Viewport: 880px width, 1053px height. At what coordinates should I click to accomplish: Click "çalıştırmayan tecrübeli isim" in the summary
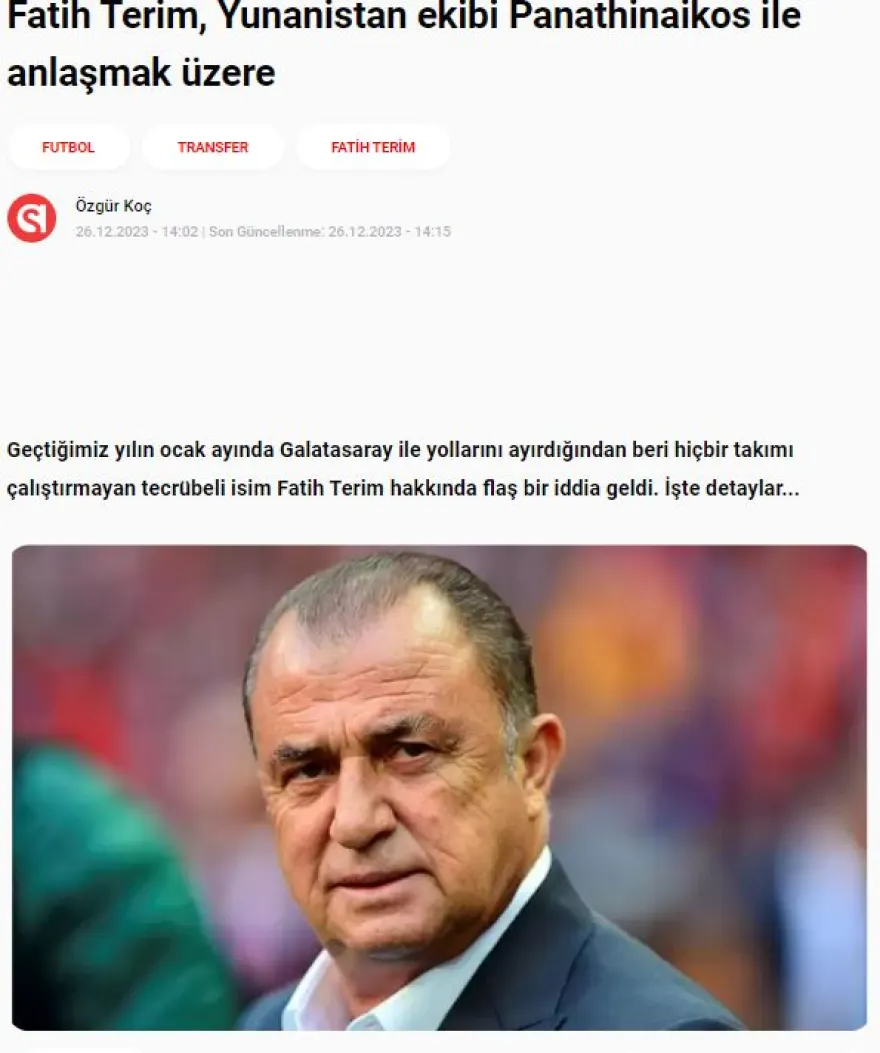click(139, 488)
